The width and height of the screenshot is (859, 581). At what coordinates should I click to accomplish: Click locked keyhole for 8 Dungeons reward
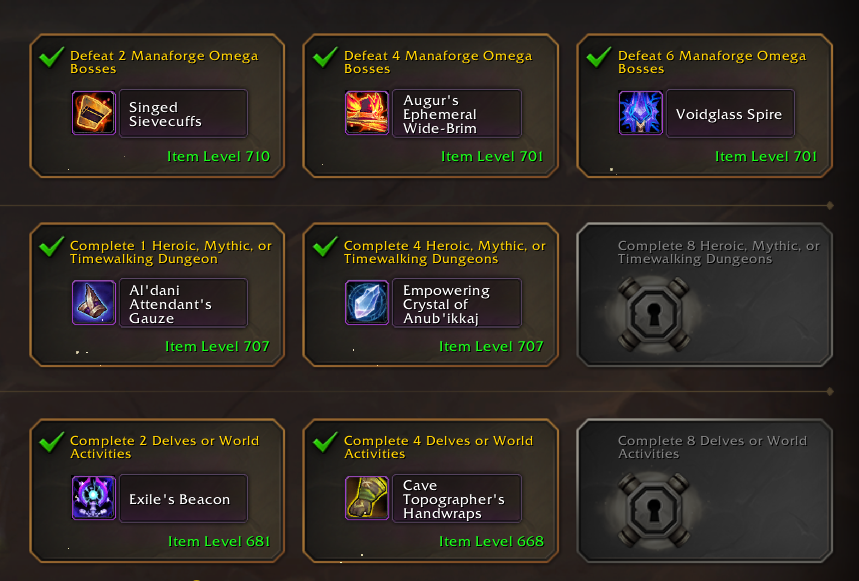(654, 314)
